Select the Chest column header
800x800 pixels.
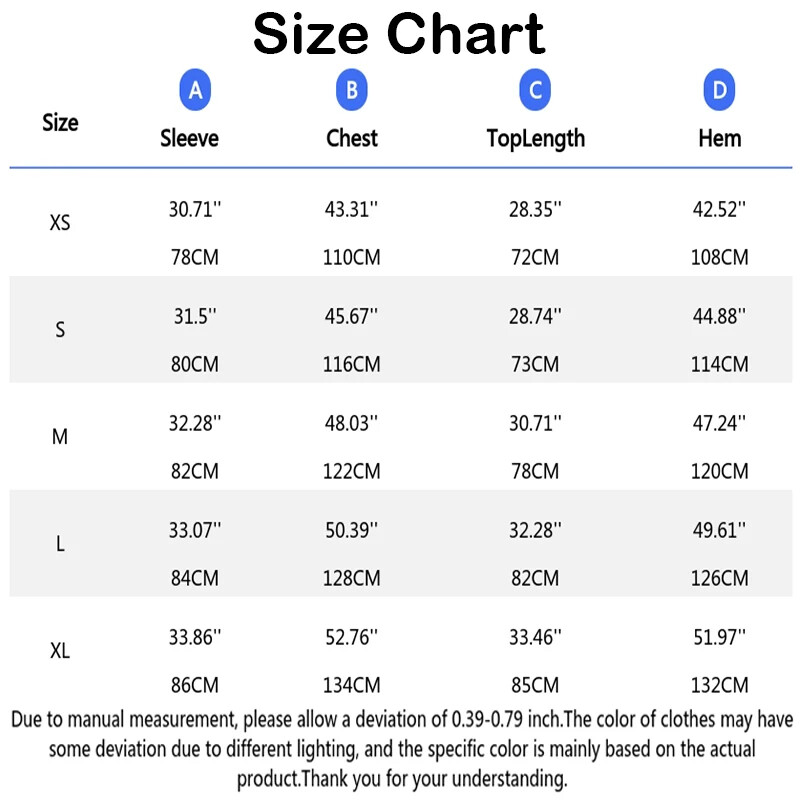[x=352, y=138]
